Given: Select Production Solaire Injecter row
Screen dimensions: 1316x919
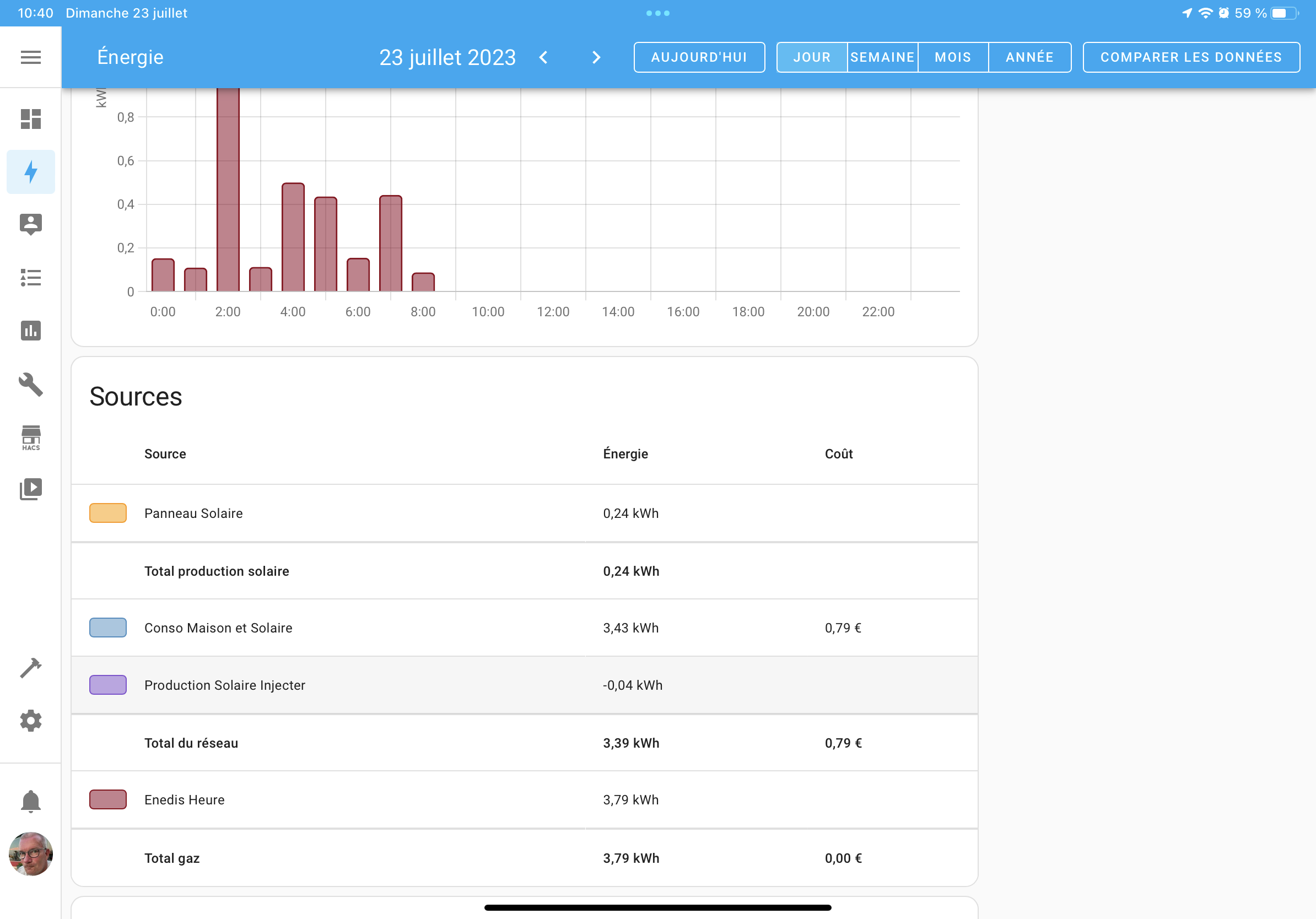Looking at the screenshot, I should (524, 685).
